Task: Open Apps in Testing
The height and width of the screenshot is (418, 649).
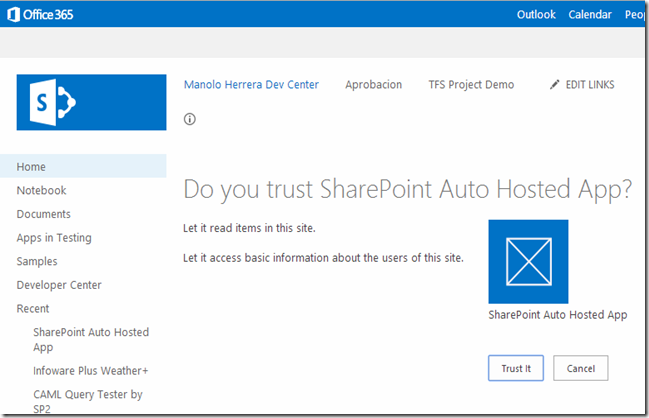Action: 54,238
